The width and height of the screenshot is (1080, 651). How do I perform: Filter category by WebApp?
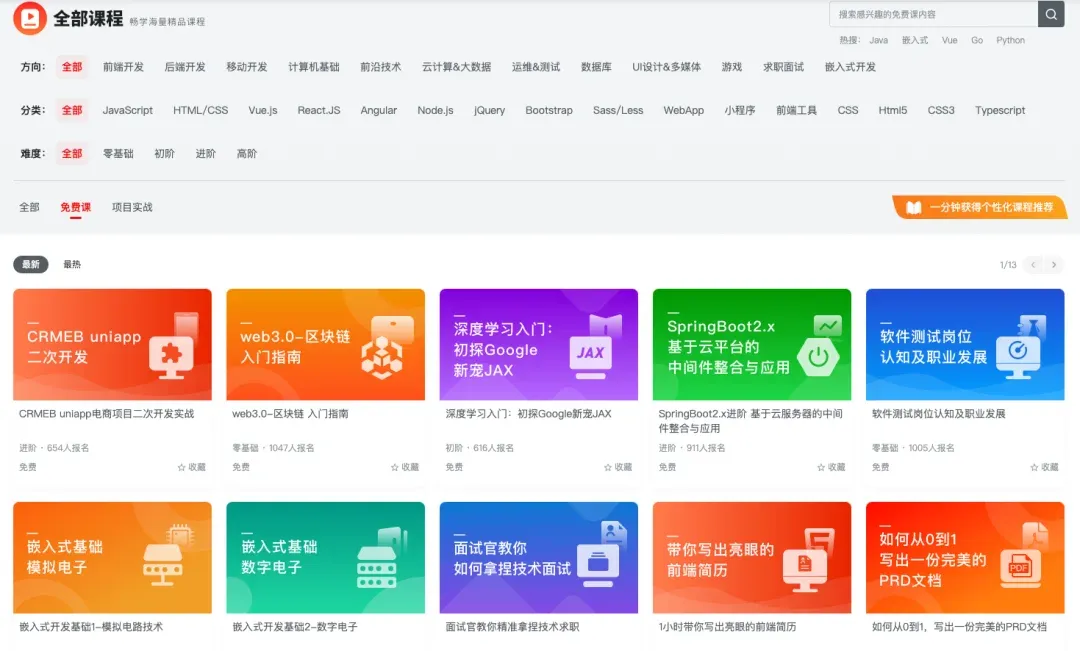(683, 110)
